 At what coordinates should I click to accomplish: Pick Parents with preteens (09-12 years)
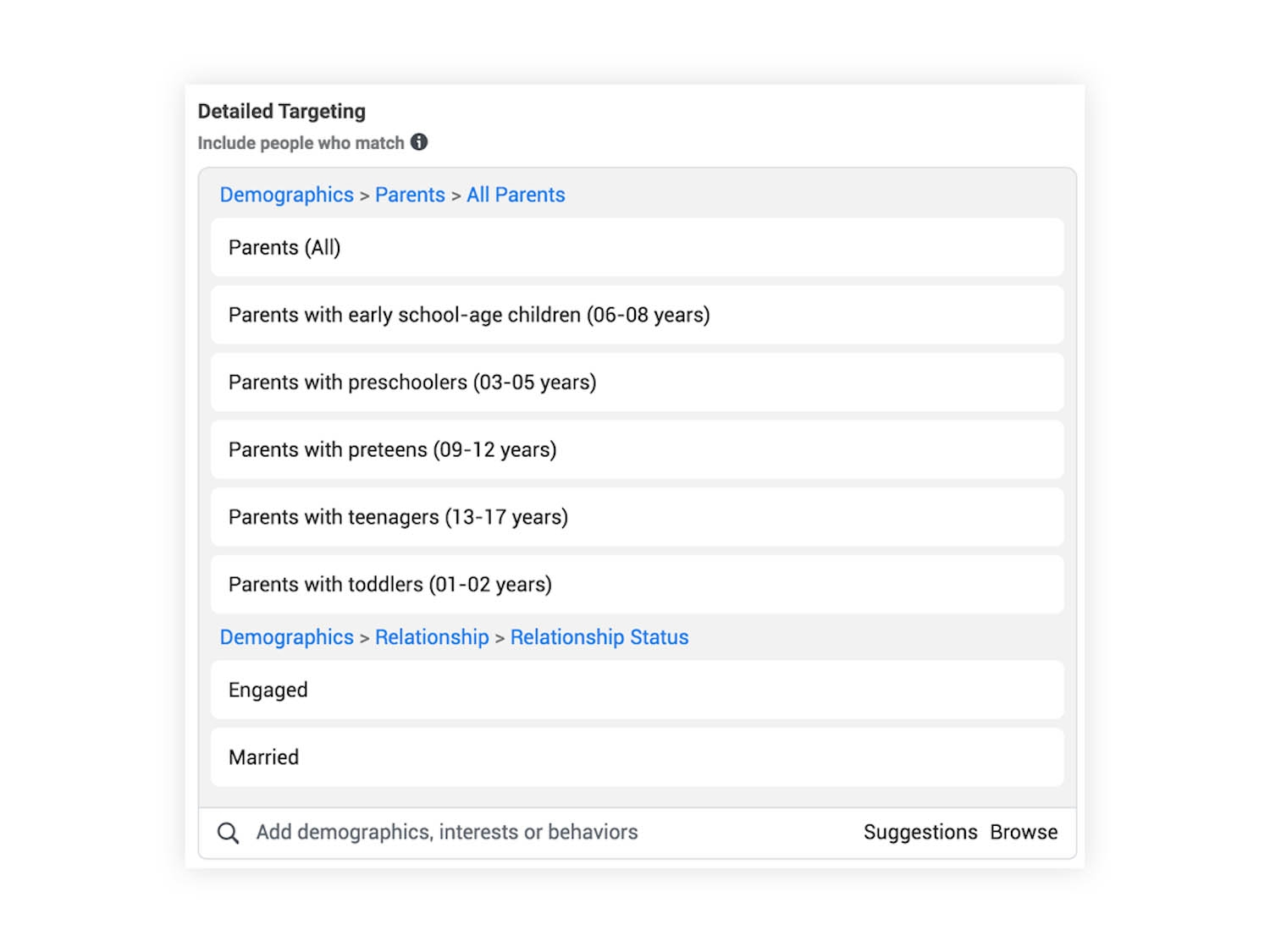click(637, 449)
